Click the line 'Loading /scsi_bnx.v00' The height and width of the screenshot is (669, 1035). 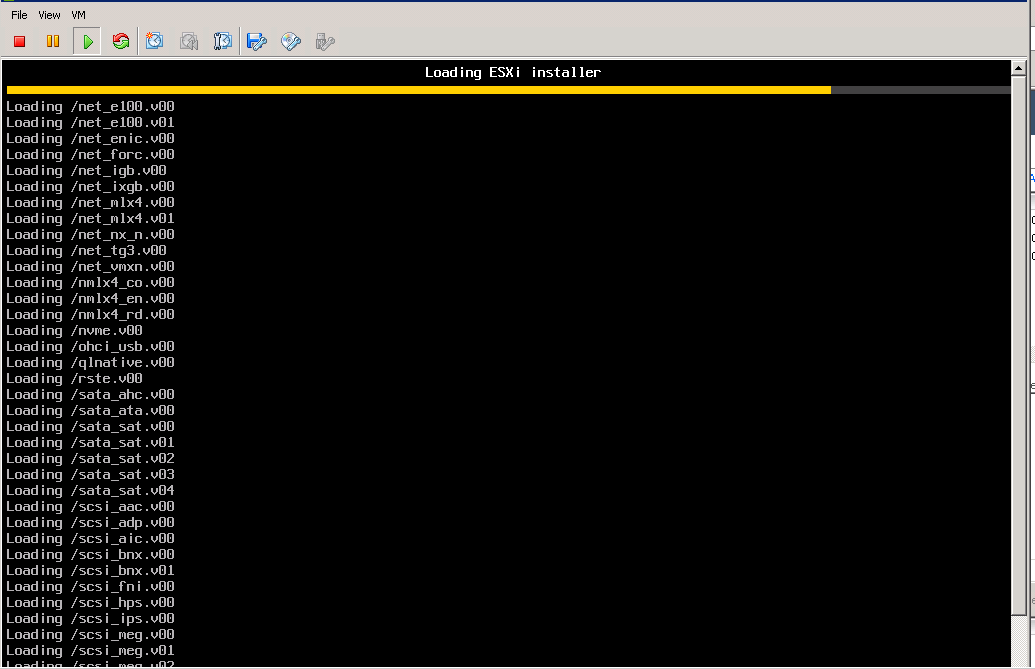coord(90,554)
